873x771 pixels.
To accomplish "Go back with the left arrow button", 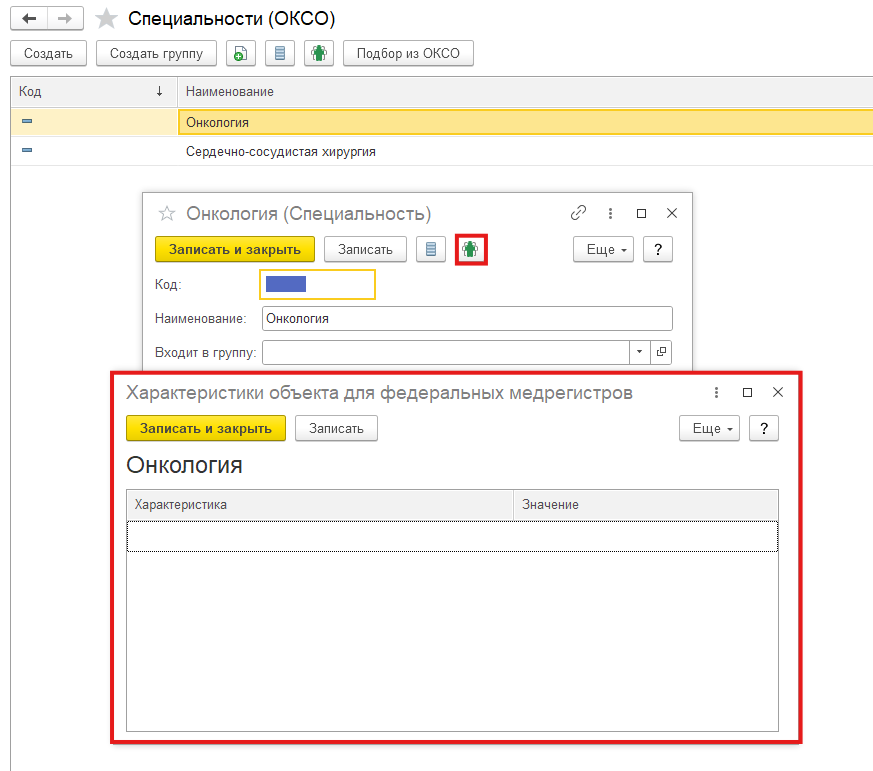I will [x=29, y=18].
